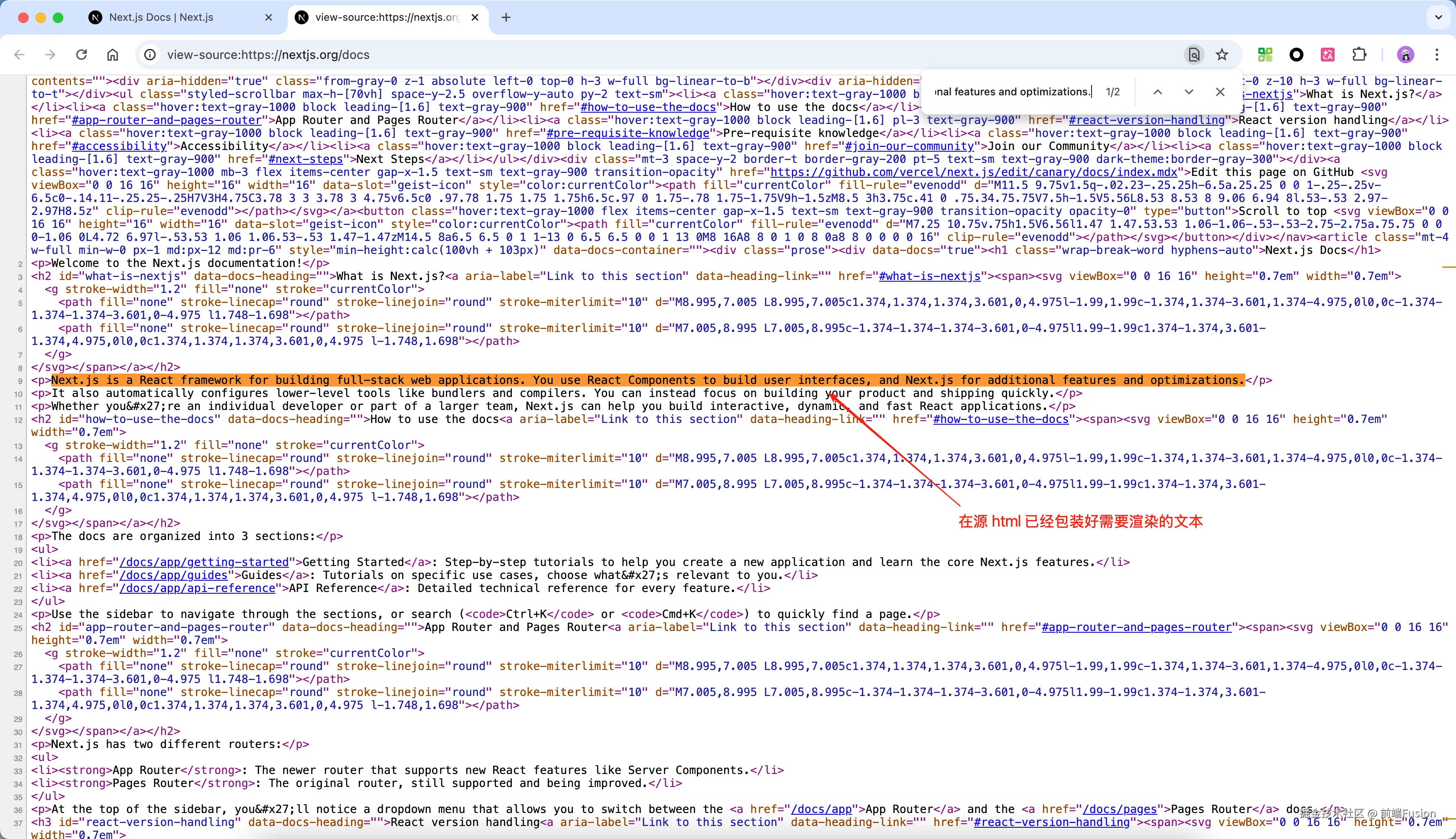Click the site info icon in address bar
This screenshot has width=1456, height=839.
[150, 55]
